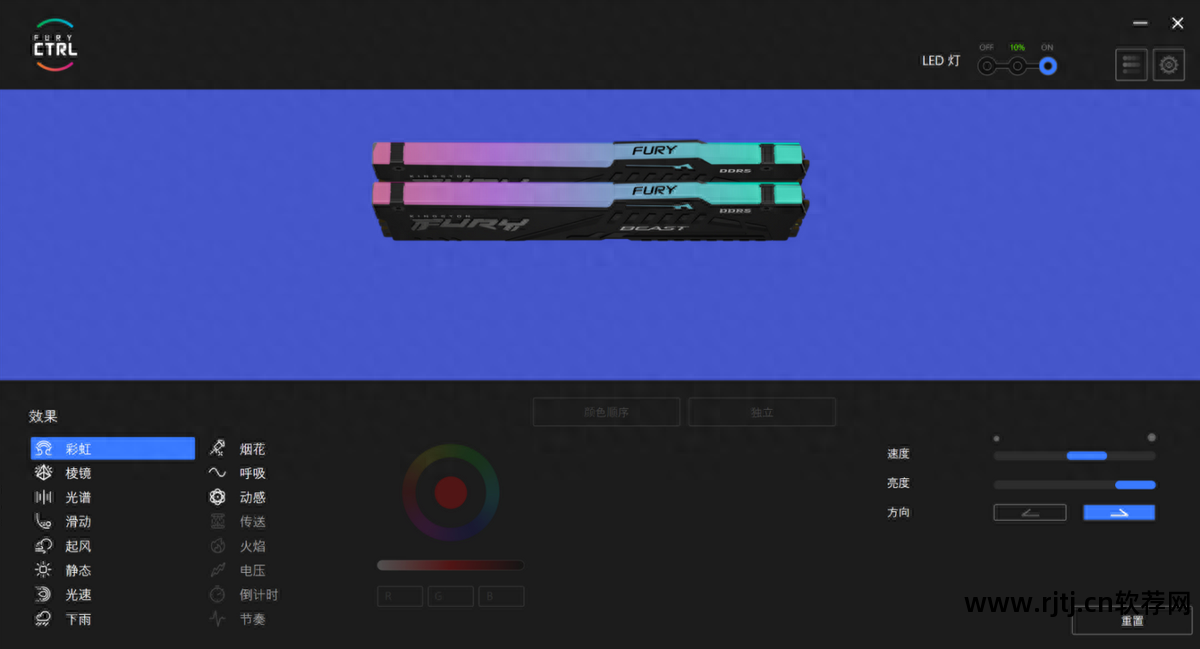Set the LED light to 10%

tap(1017, 67)
